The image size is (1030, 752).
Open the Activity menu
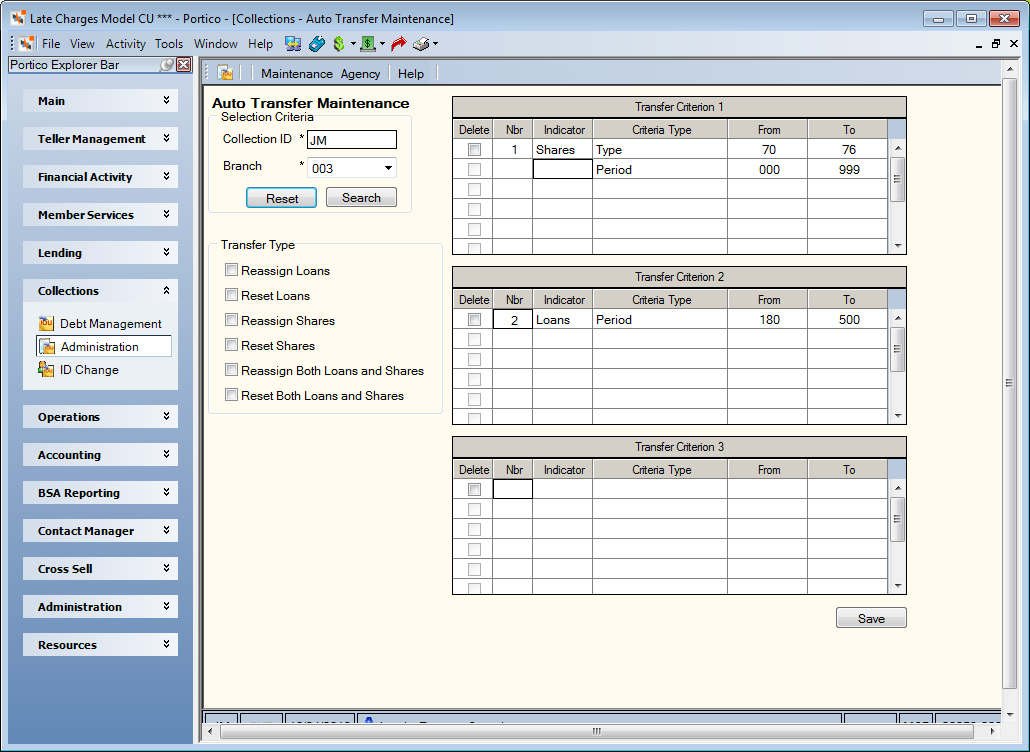125,44
